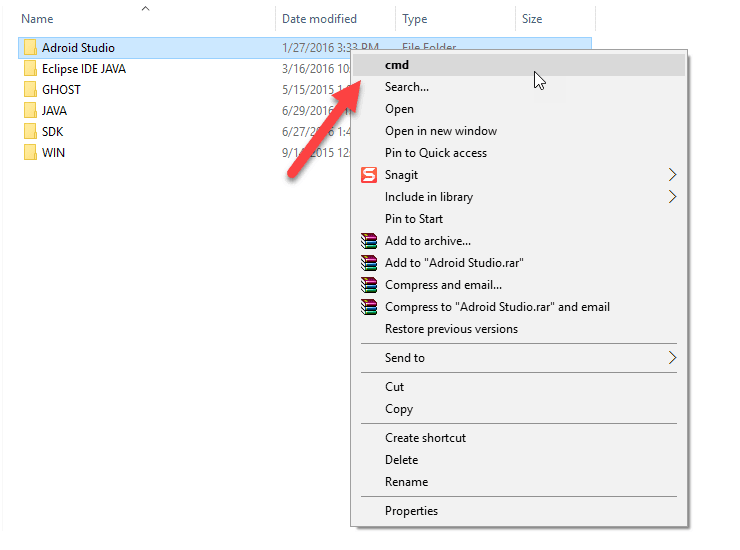Click the GHOST folder icon
The height and width of the screenshot is (550, 740).
30,90
